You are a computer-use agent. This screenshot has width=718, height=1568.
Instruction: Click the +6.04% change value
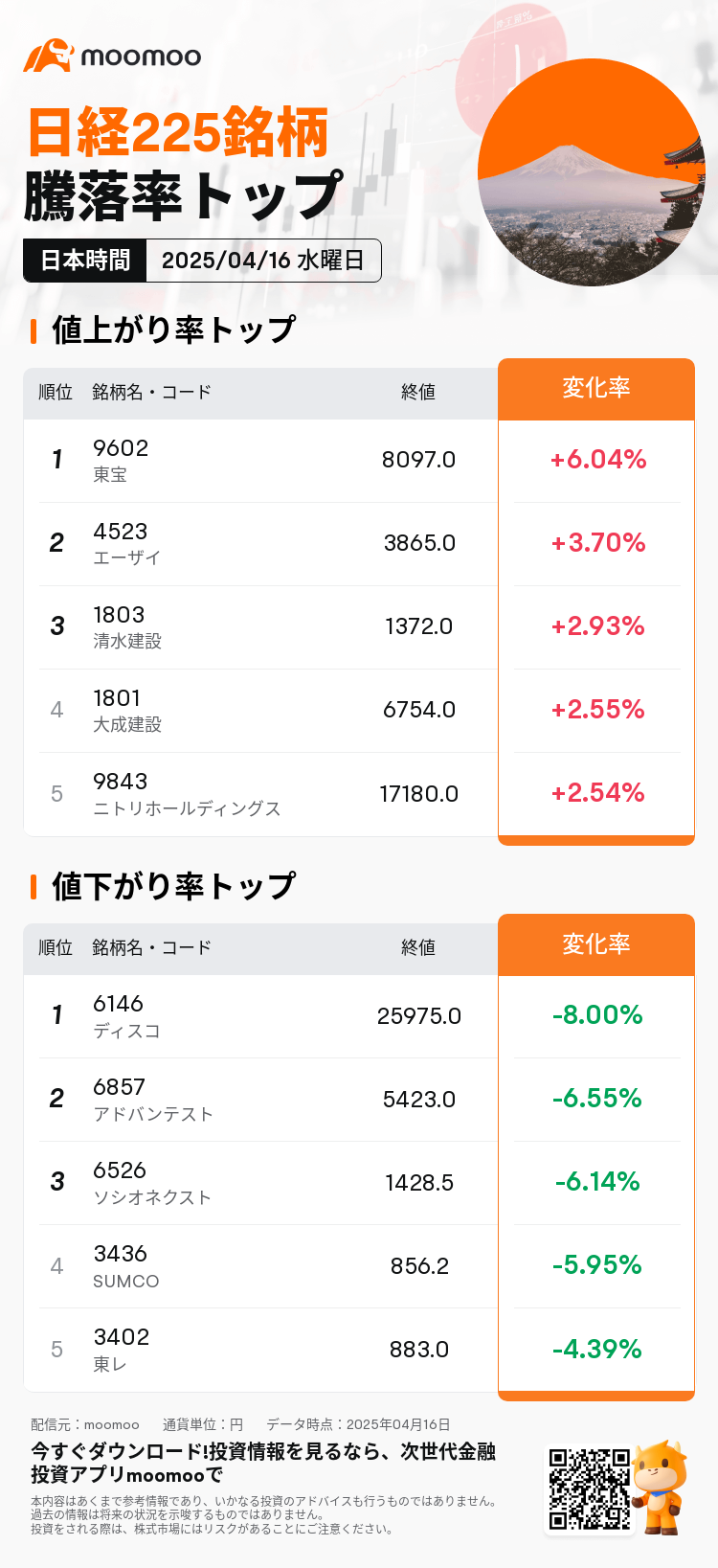click(x=597, y=460)
